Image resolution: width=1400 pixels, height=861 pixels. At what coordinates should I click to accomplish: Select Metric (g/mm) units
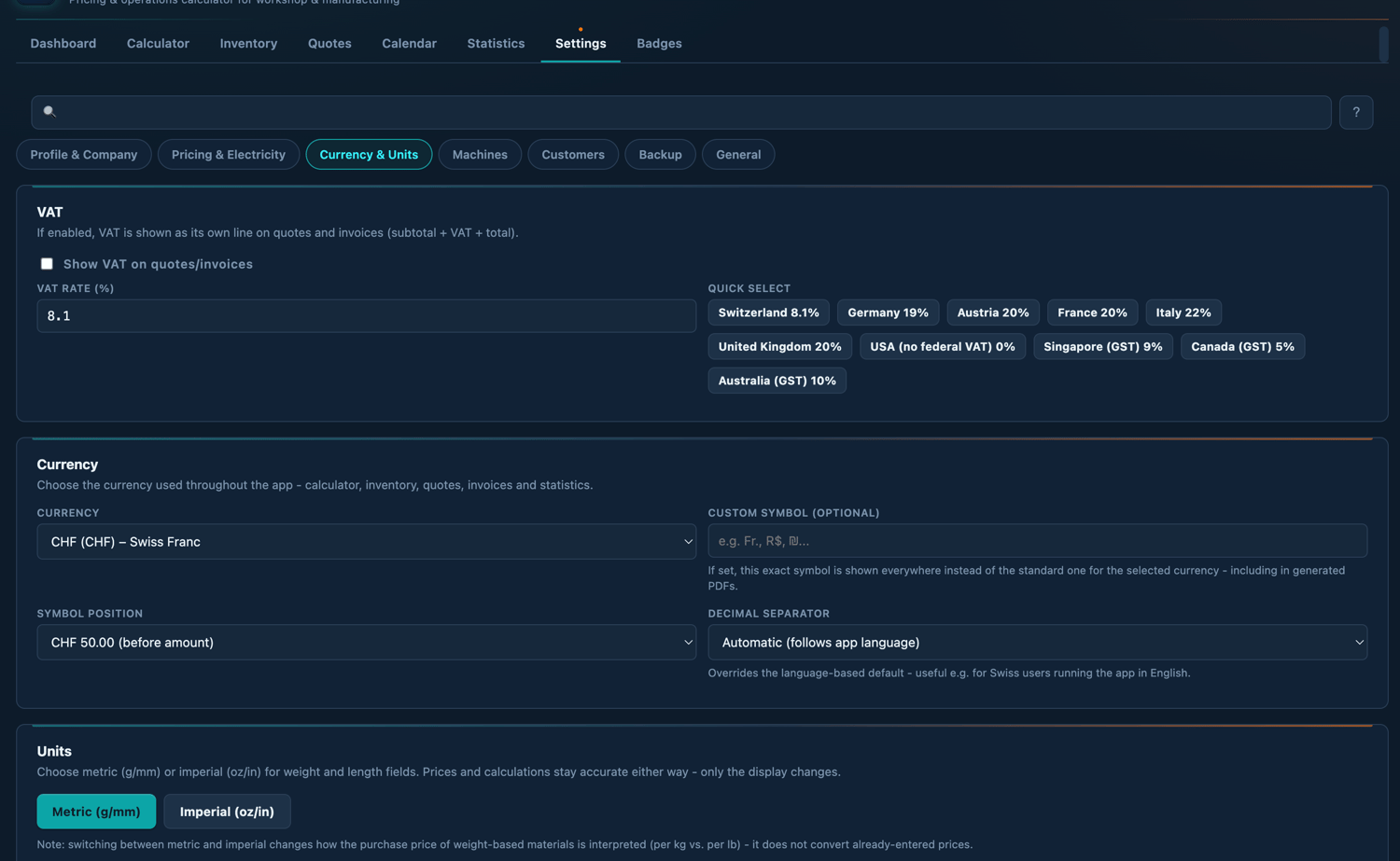(x=96, y=812)
